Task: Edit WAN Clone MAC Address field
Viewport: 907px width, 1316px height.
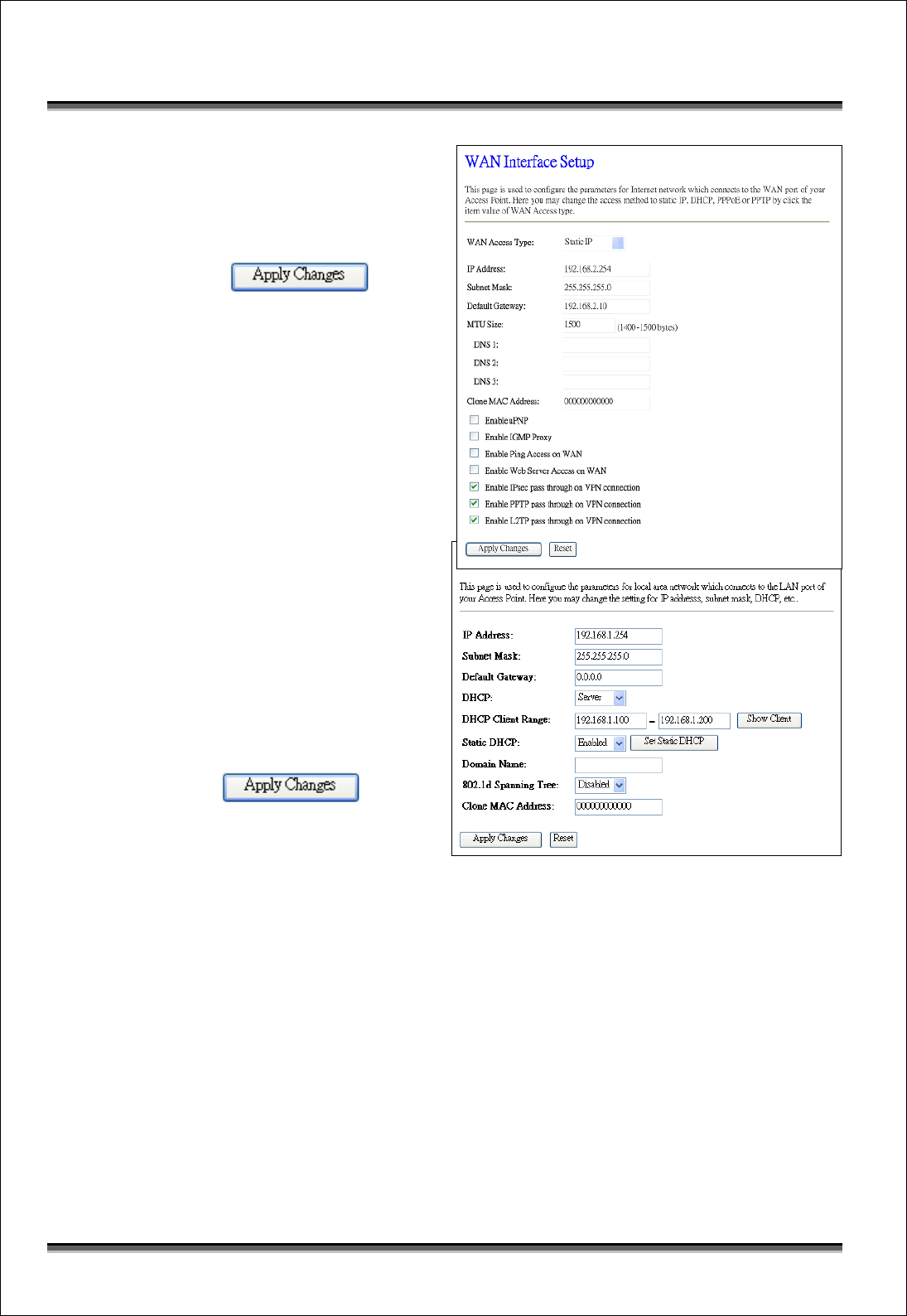Action: (x=606, y=401)
